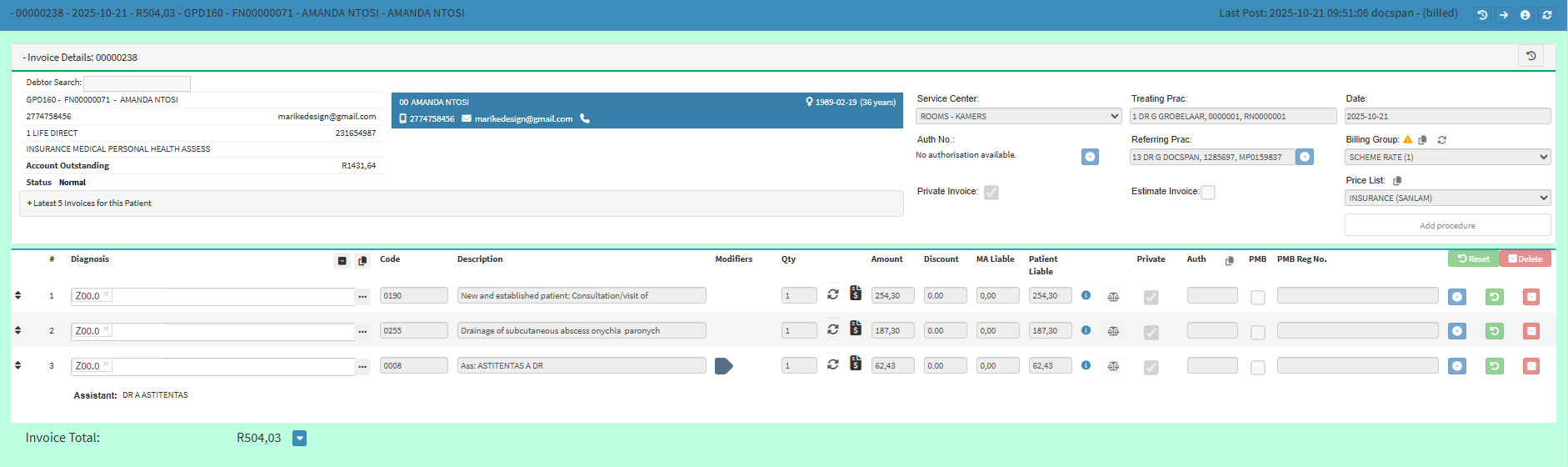1568x467 pixels.
Task: Click the right arrow icon in the header
Action: click(x=1503, y=15)
